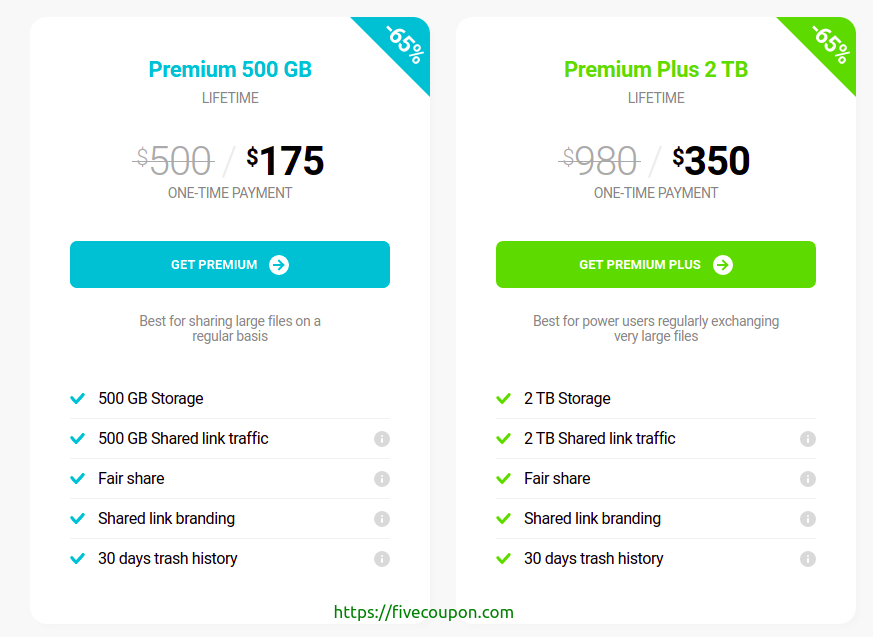Select the Premium 500 GB plan title

tap(230, 70)
